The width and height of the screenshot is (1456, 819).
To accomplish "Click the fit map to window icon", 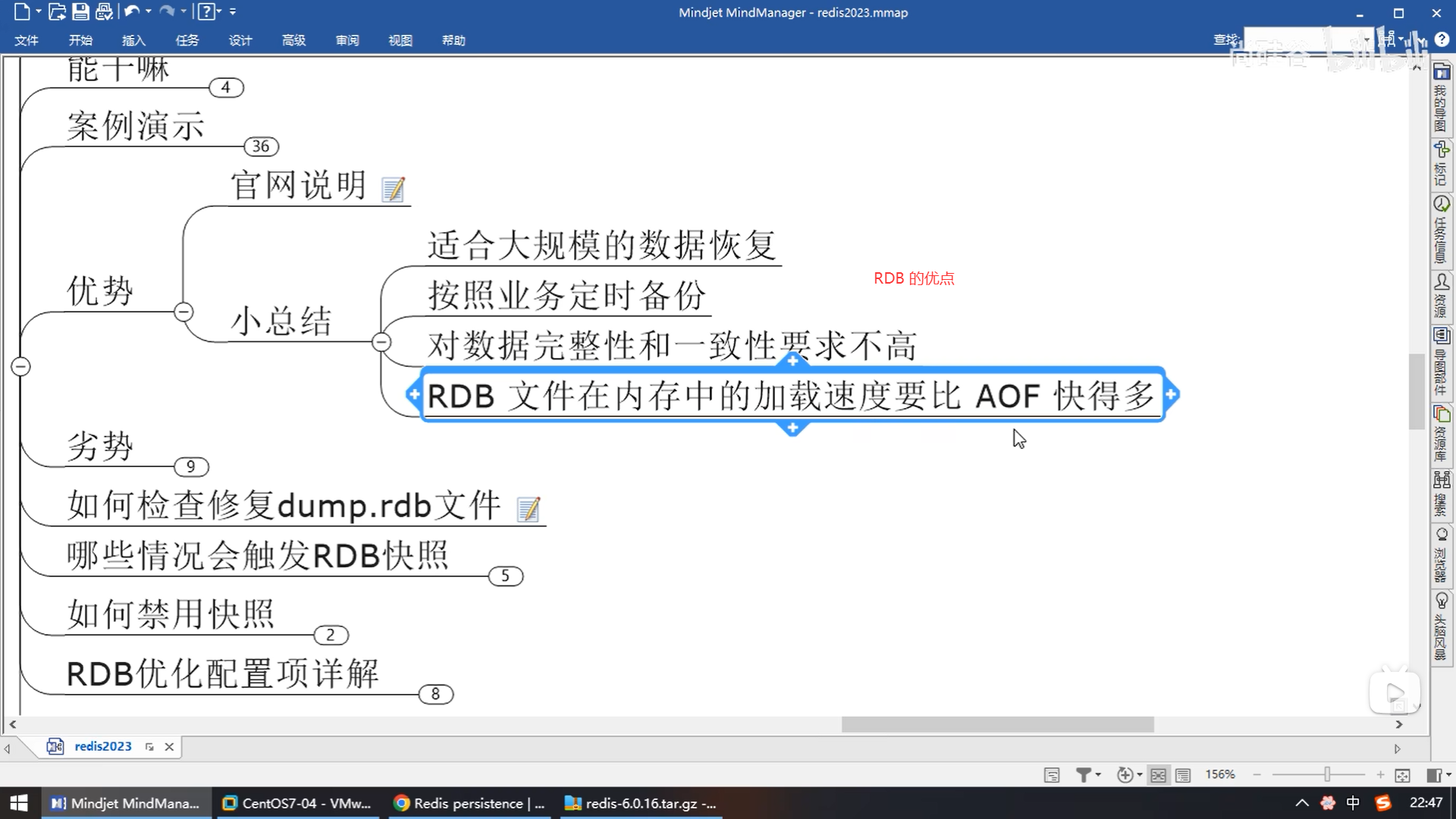I will point(1402,774).
